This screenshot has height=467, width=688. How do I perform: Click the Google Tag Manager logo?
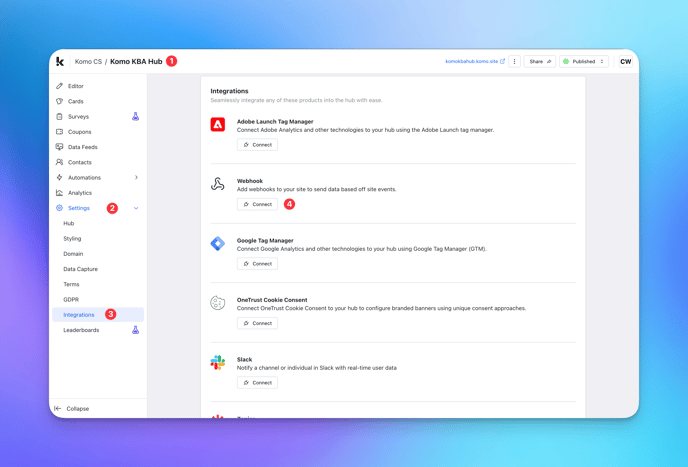(218, 243)
